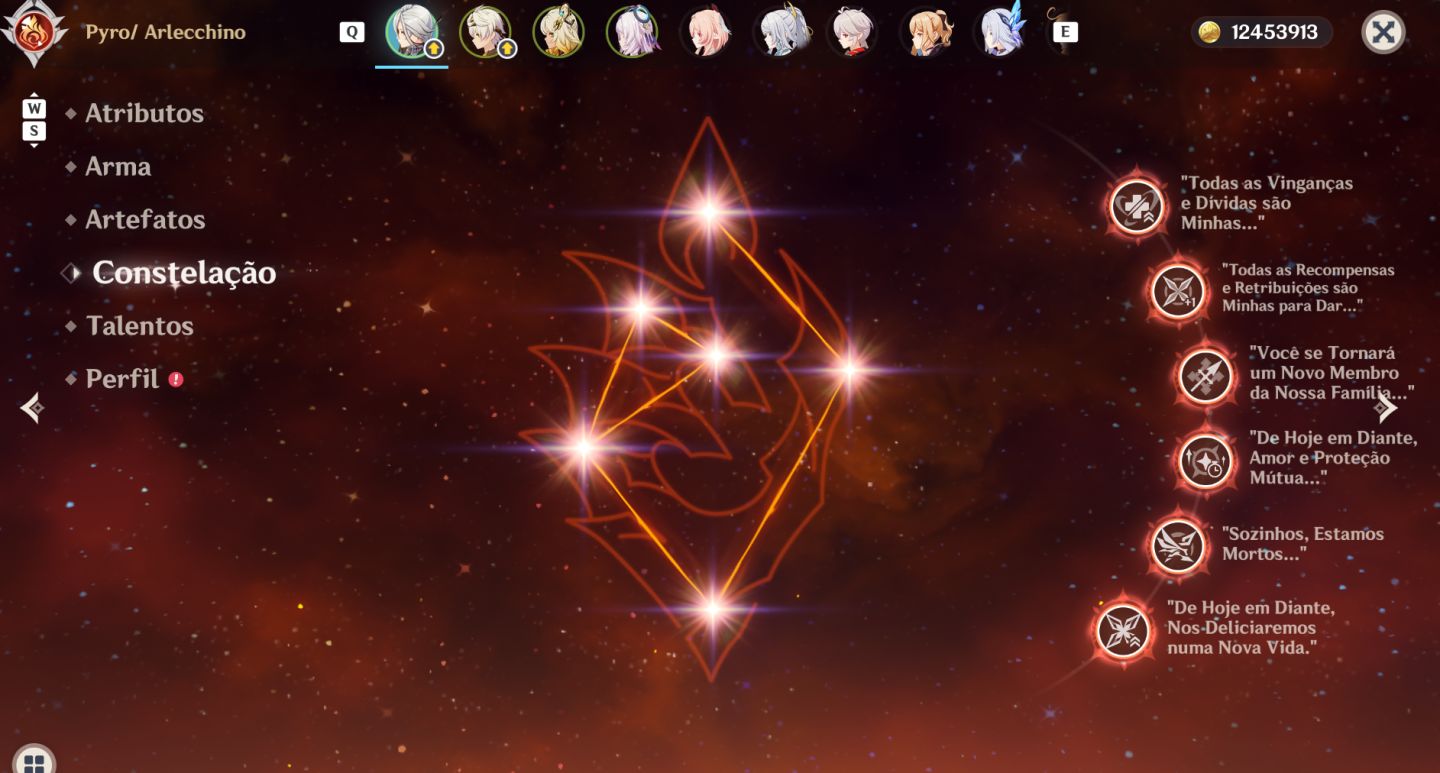
Task: Click the S key indicator
Action: tap(34, 131)
